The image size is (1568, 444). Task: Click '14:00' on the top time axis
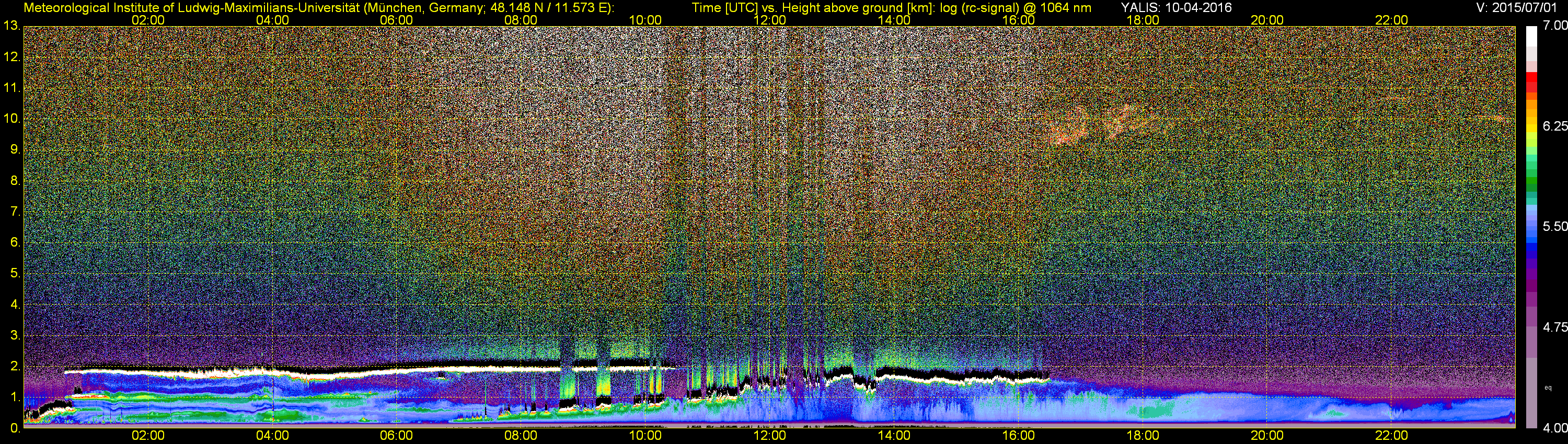(894, 20)
